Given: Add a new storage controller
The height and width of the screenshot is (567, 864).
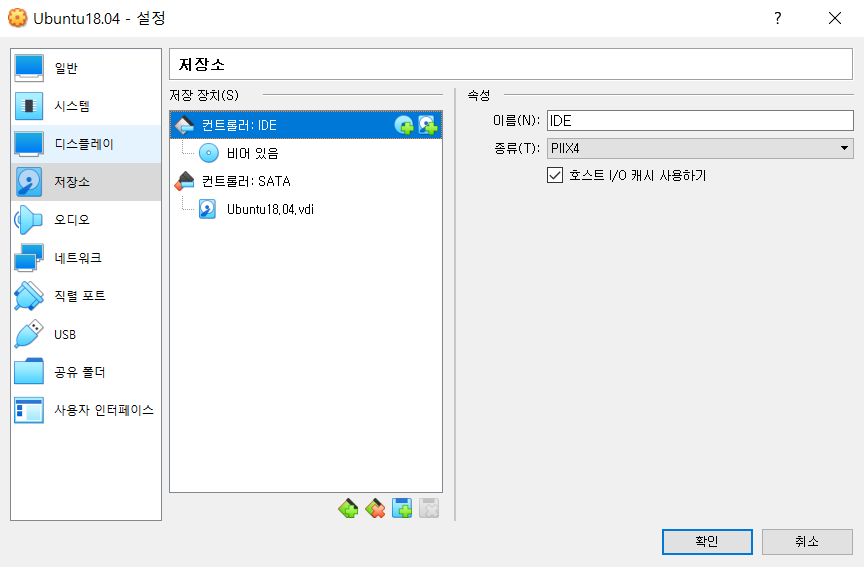Looking at the screenshot, I should tap(348, 508).
